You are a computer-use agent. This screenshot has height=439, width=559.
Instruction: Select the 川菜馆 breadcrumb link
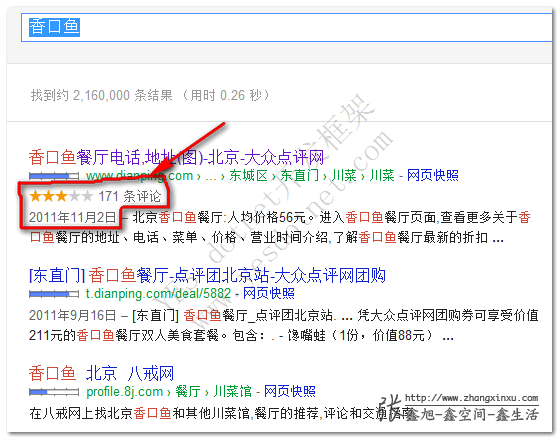(232, 392)
